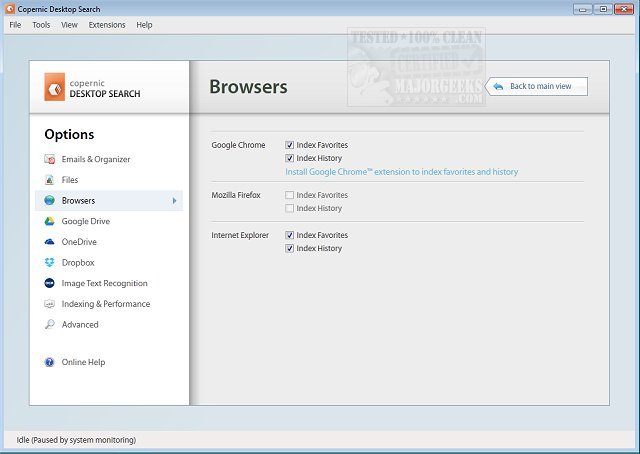Maximize the Copernic Desktop Search window
The width and height of the screenshot is (640, 454).
(603, 9)
